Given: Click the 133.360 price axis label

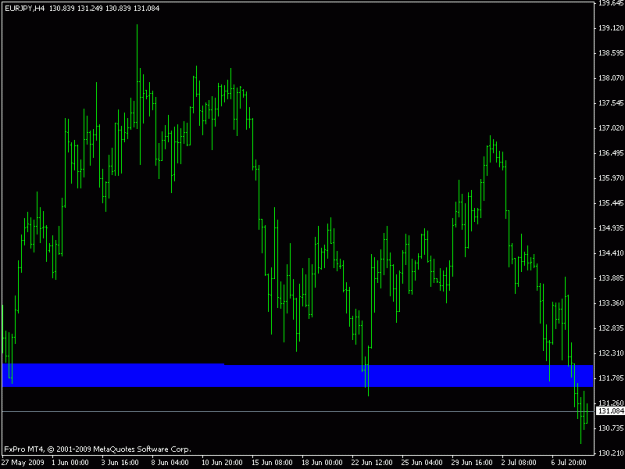Looking at the screenshot, I should point(611,303).
